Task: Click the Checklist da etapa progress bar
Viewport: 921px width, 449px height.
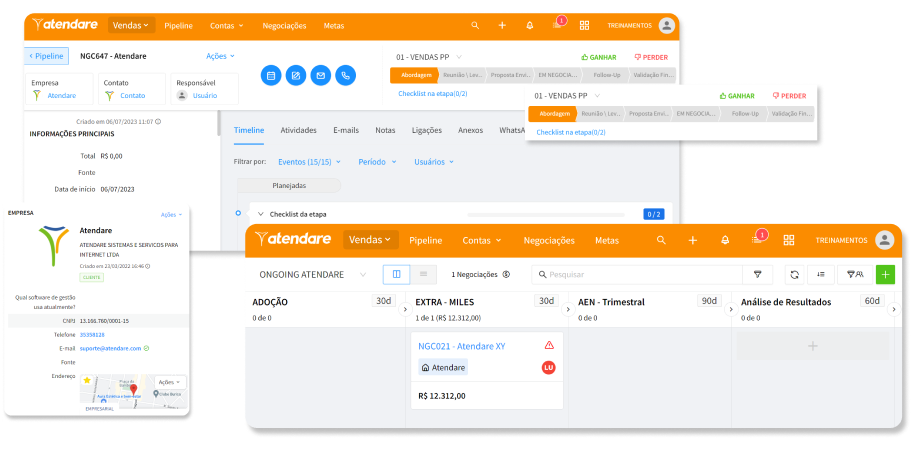Action: click(x=546, y=215)
